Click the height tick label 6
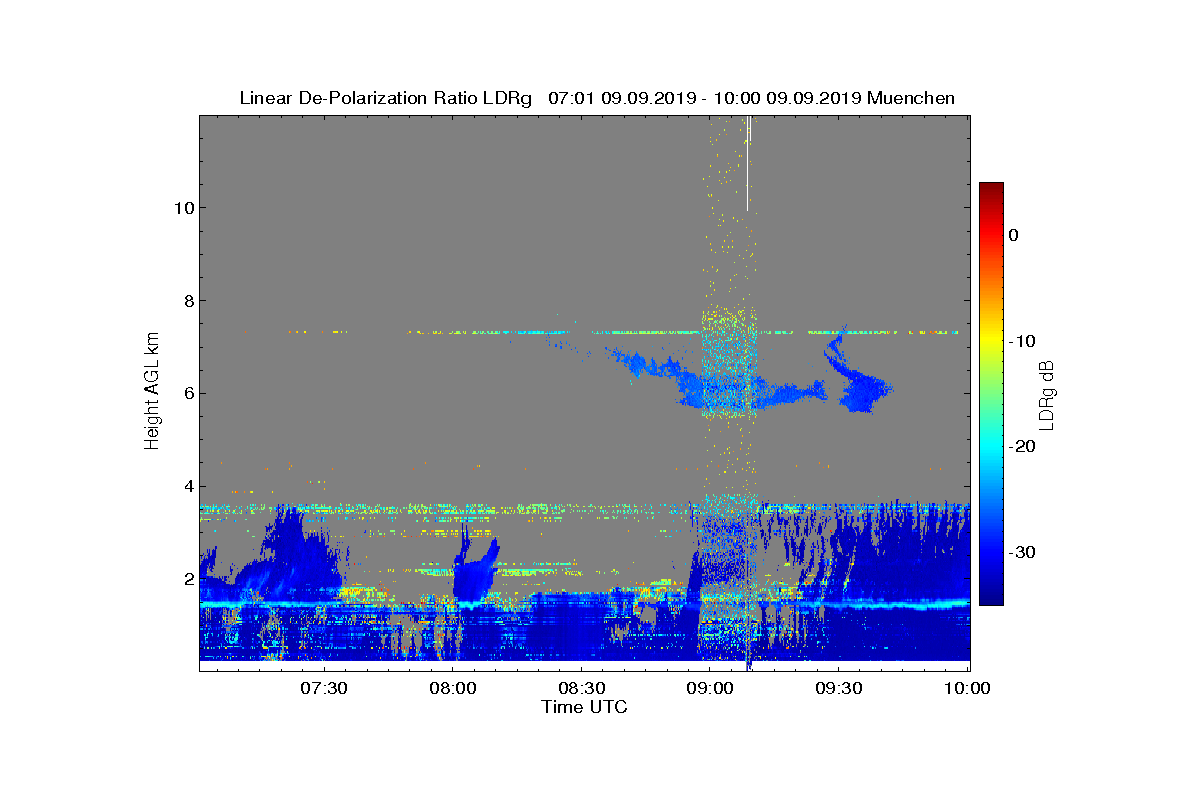 187,393
